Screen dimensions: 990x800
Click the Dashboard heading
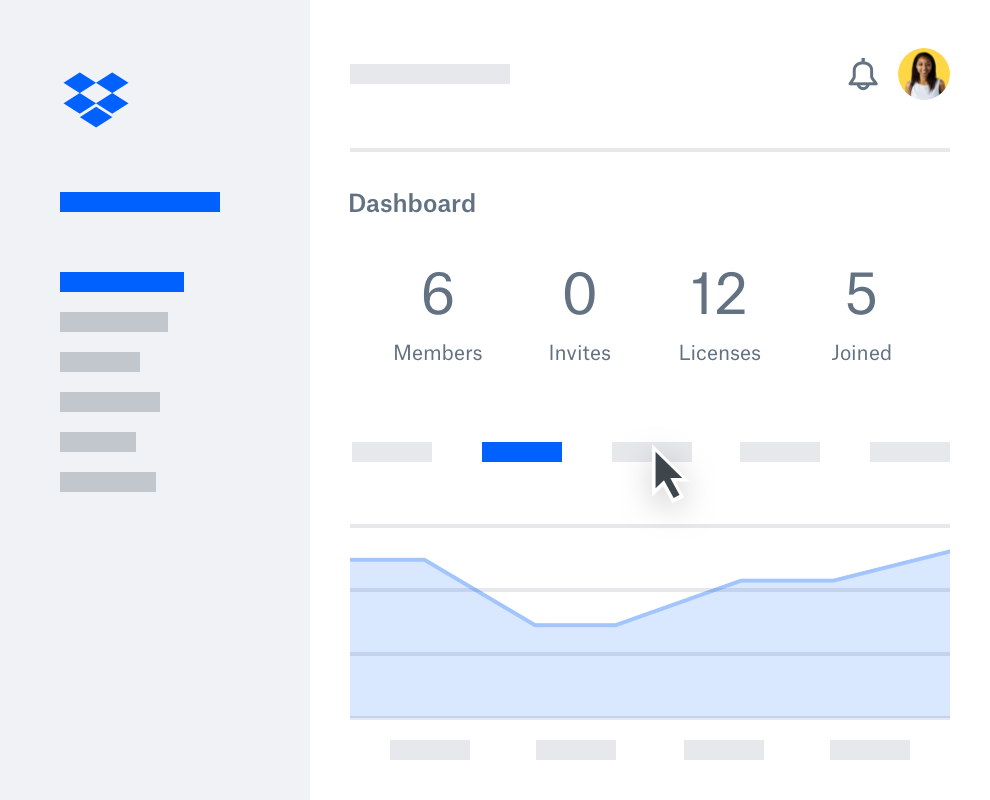[412, 204]
